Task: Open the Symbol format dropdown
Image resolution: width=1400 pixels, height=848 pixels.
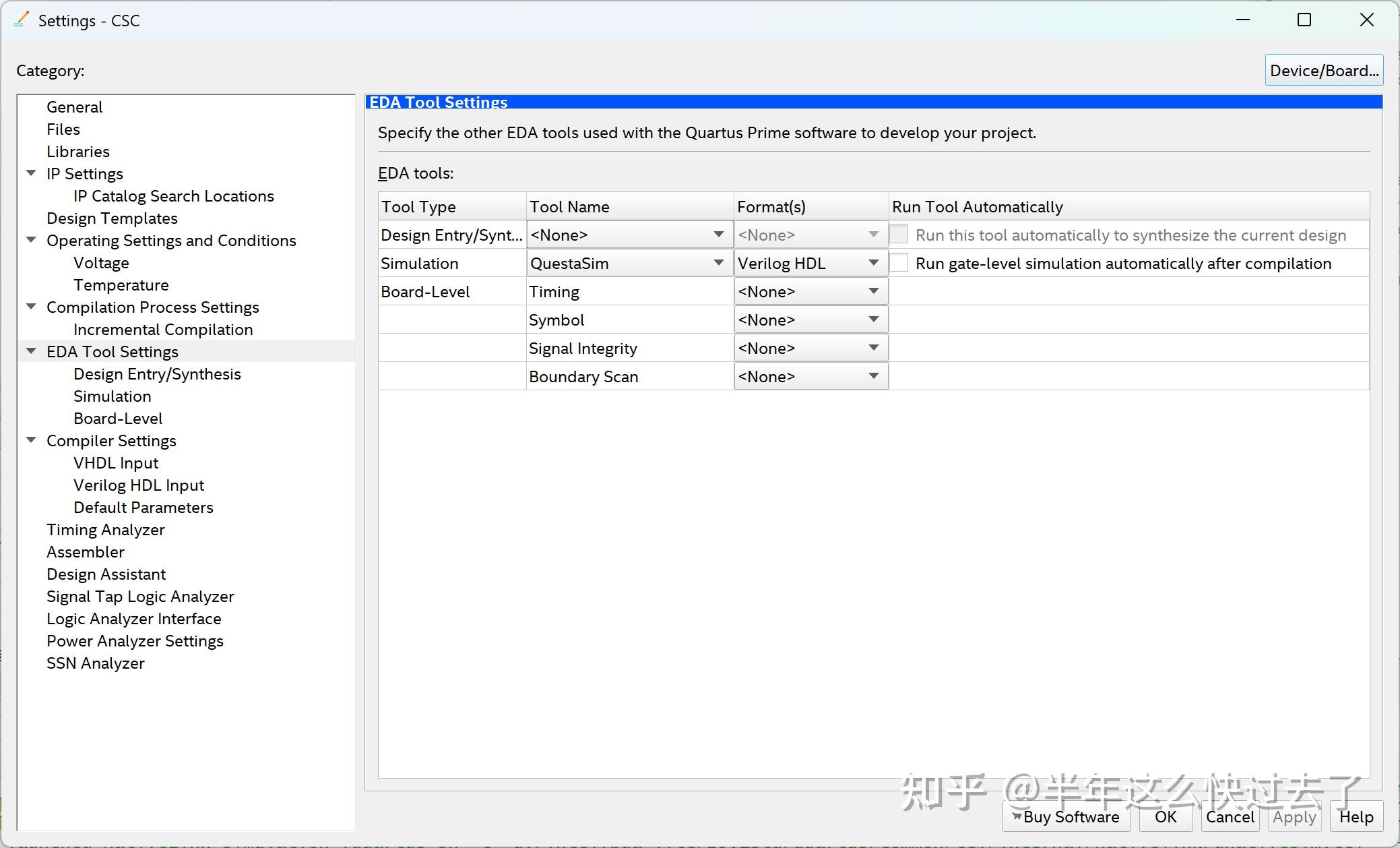Action: (x=810, y=320)
